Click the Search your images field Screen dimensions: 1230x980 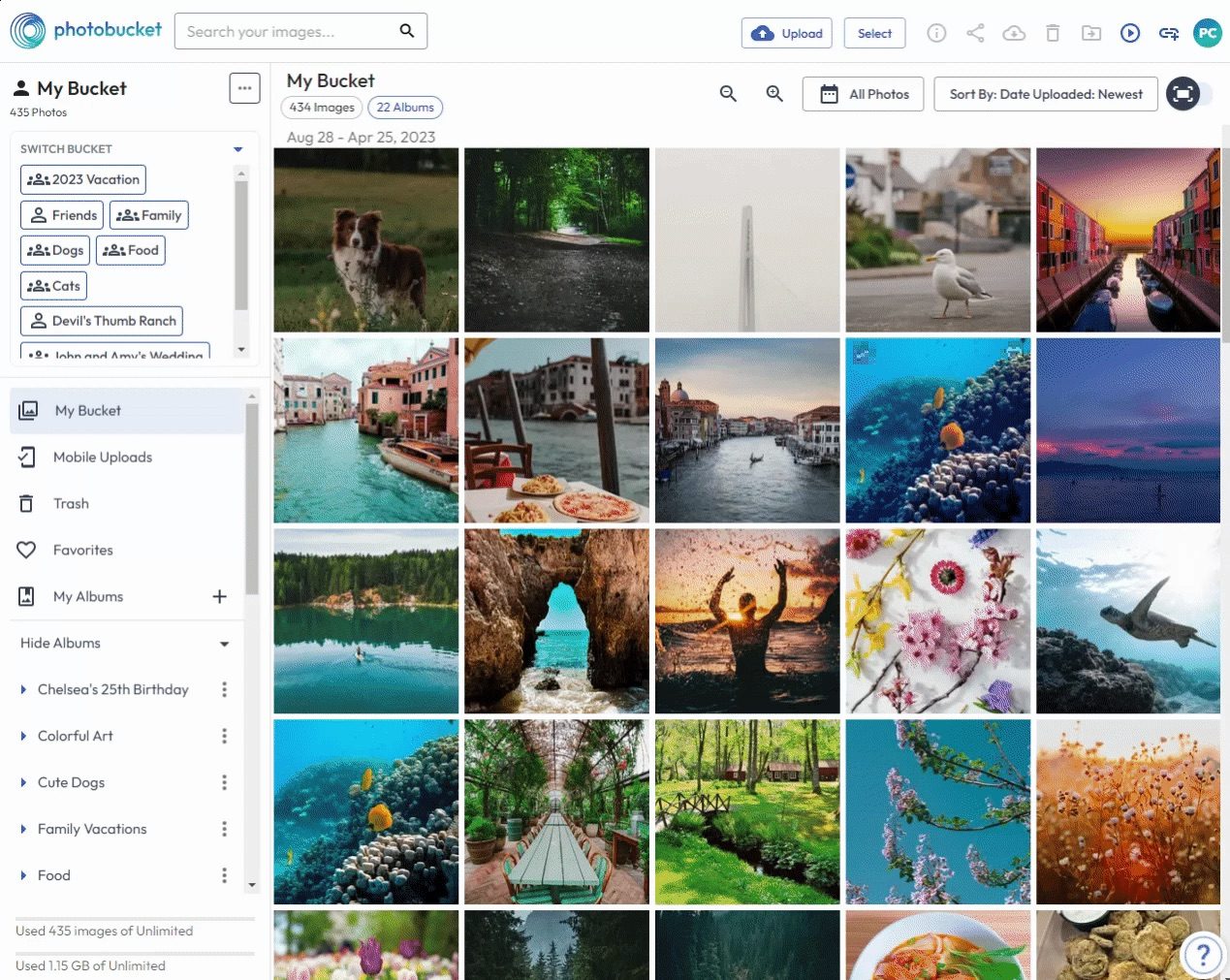(x=288, y=32)
